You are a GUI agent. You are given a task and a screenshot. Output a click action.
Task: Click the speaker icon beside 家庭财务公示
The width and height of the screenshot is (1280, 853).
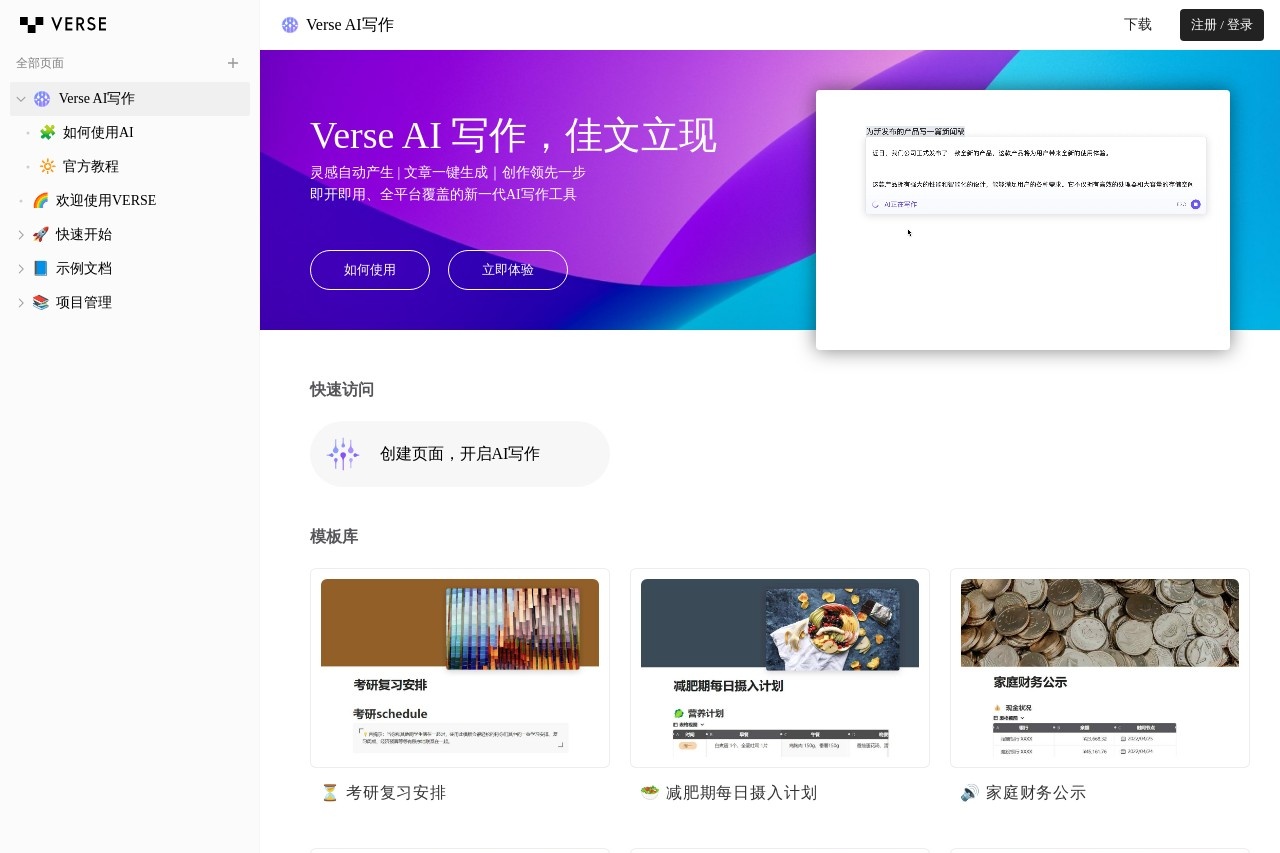[x=970, y=793]
